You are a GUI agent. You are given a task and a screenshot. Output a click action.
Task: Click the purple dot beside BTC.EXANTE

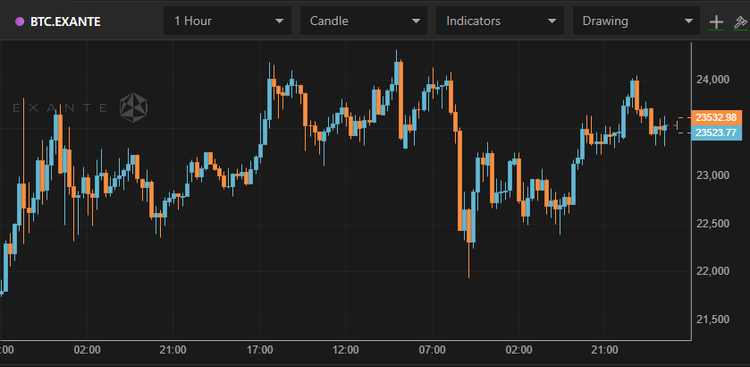click(x=20, y=21)
